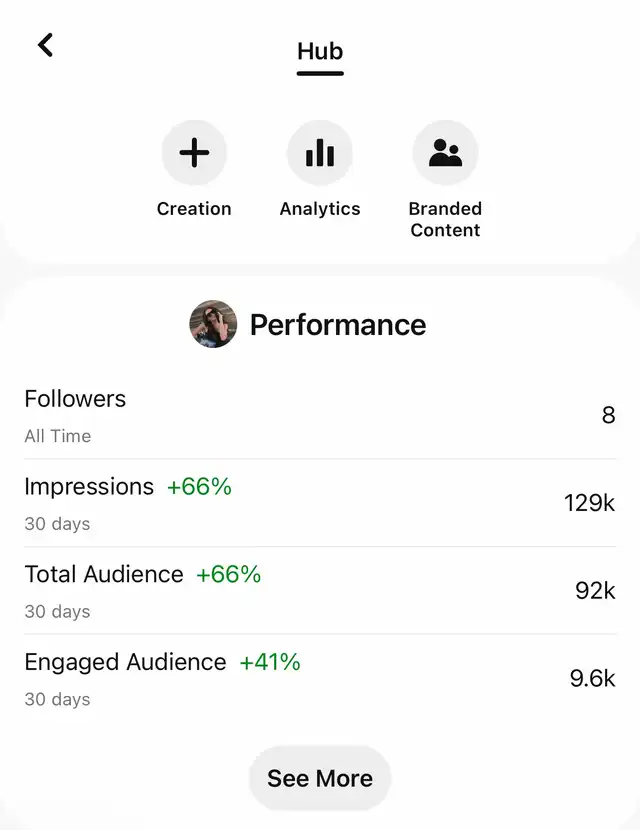Tap the 129k impressions value
The height and width of the screenshot is (830, 640).
coord(589,503)
